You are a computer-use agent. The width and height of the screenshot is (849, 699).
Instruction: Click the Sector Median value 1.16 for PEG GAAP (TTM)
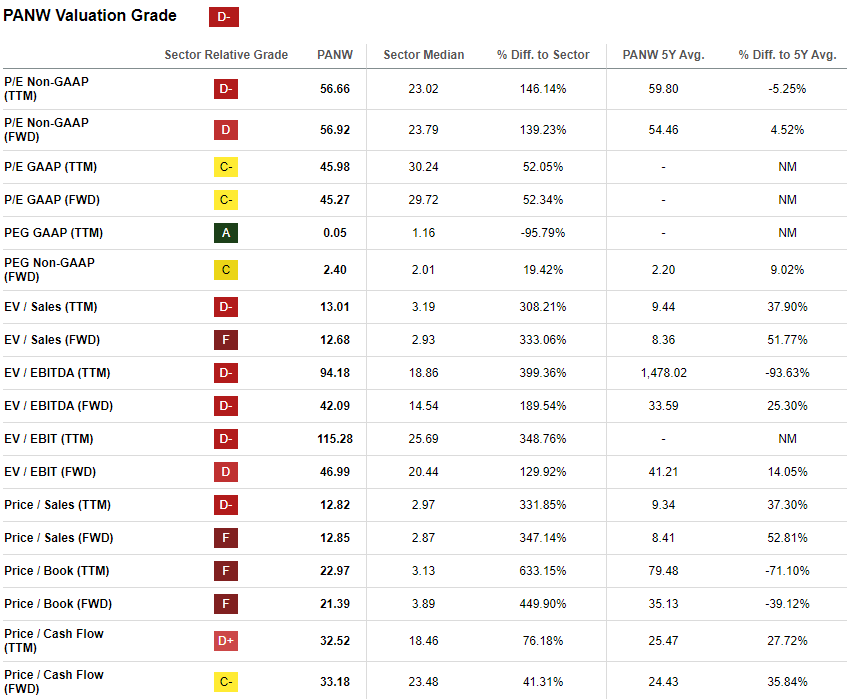pyautogui.click(x=424, y=233)
